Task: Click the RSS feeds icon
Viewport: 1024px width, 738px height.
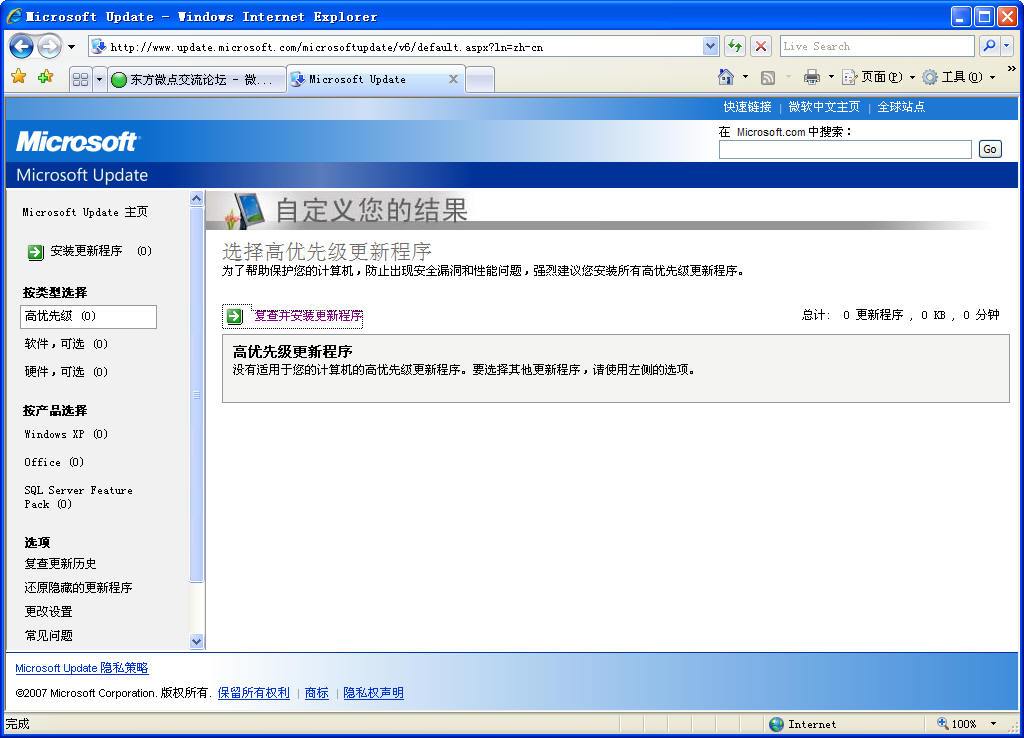Action: [x=768, y=78]
